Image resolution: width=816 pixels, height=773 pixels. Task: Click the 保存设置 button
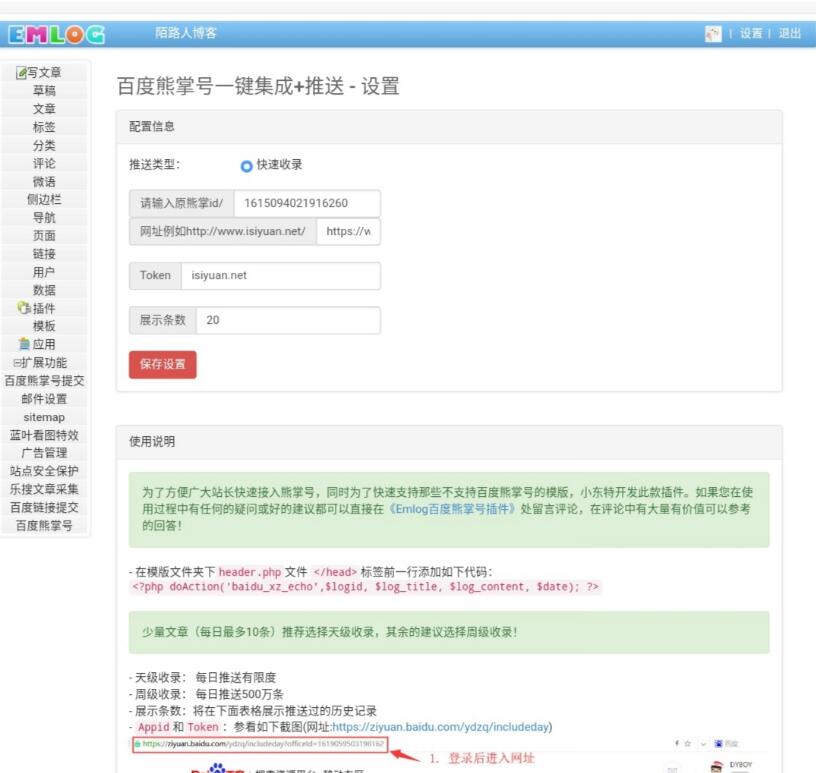pyautogui.click(x=162, y=364)
